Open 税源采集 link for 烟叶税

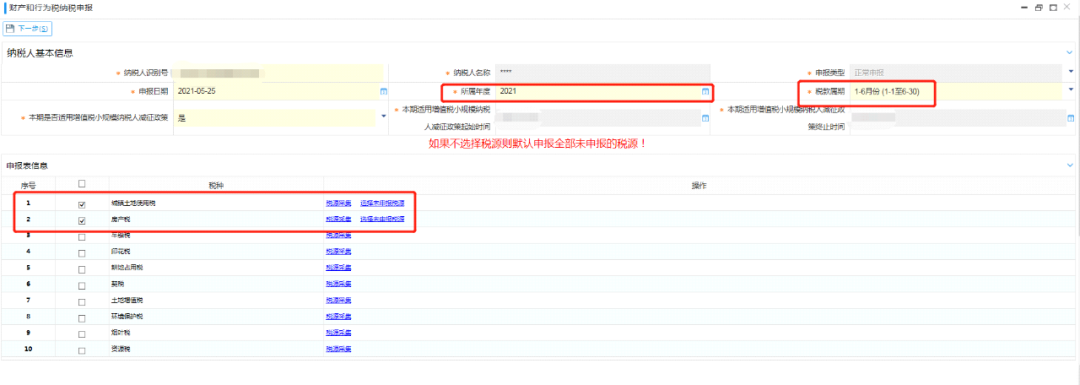(x=339, y=333)
